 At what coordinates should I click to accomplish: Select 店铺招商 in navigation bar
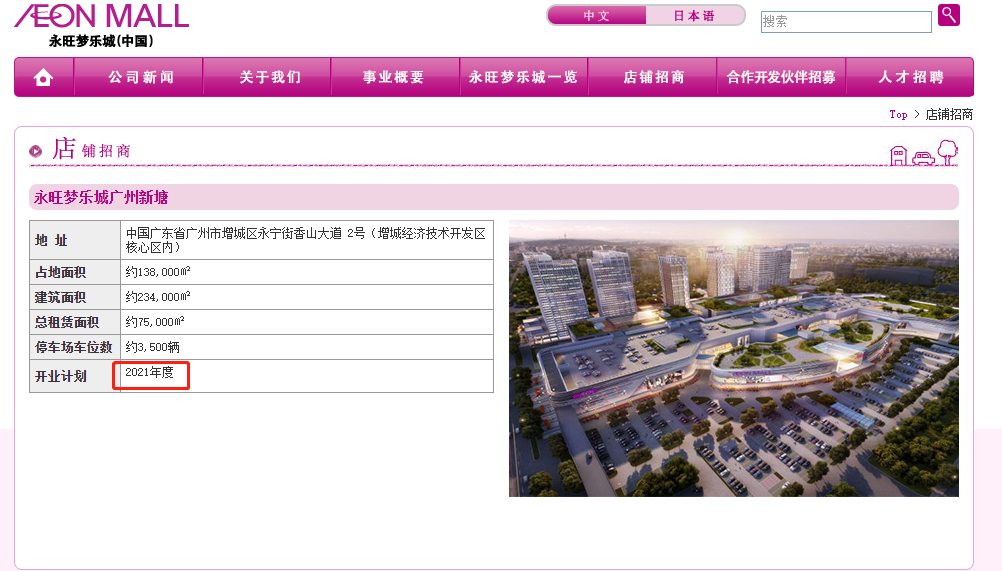[653, 78]
